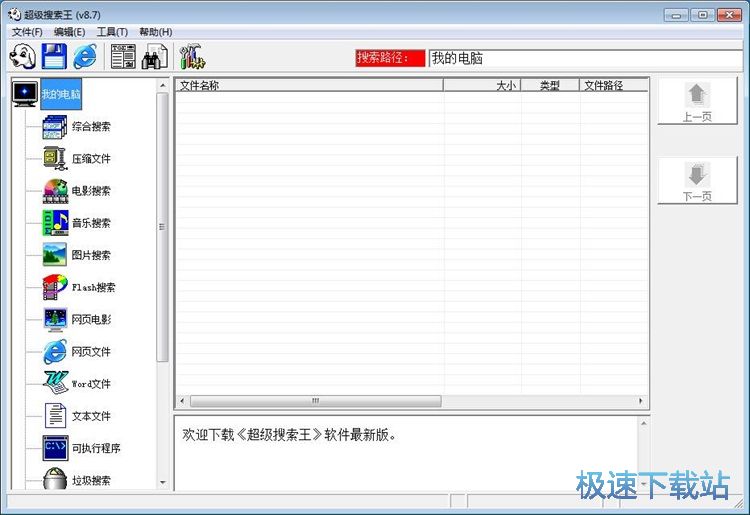Sort by 类型 column header
Image resolution: width=750 pixels, height=515 pixels.
[x=550, y=85]
